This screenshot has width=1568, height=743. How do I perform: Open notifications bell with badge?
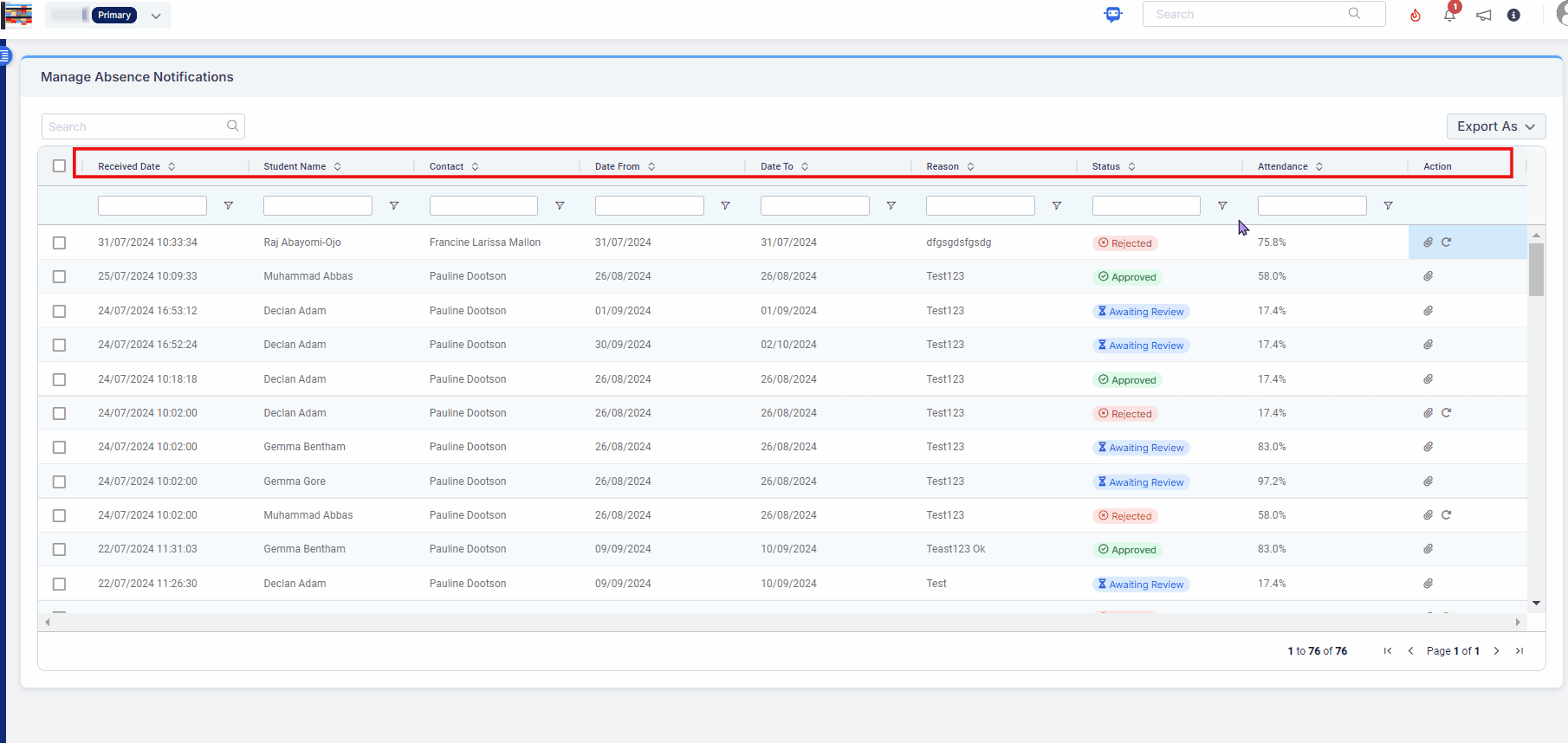click(x=1449, y=15)
